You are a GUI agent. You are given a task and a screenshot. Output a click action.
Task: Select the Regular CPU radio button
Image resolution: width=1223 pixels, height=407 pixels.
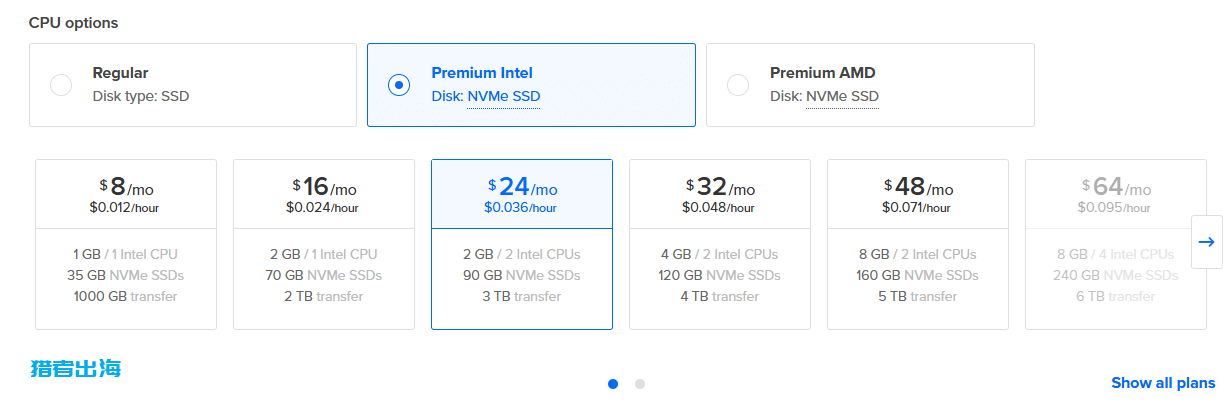(x=61, y=85)
